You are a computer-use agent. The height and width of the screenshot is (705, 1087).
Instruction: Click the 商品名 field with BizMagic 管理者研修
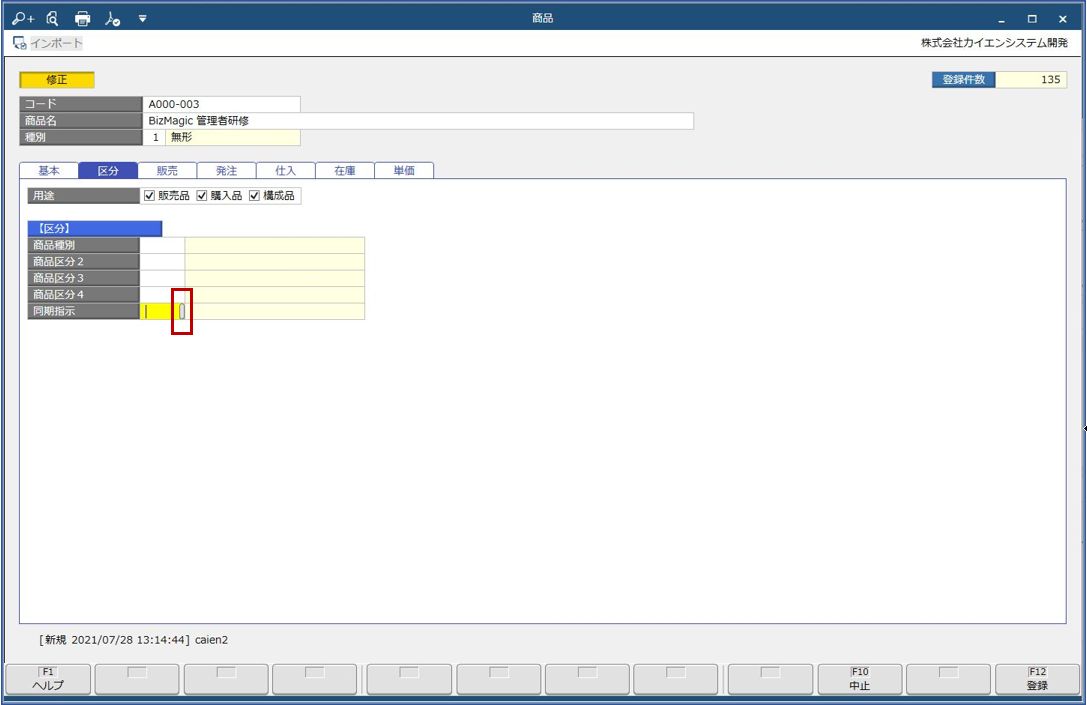(418, 121)
